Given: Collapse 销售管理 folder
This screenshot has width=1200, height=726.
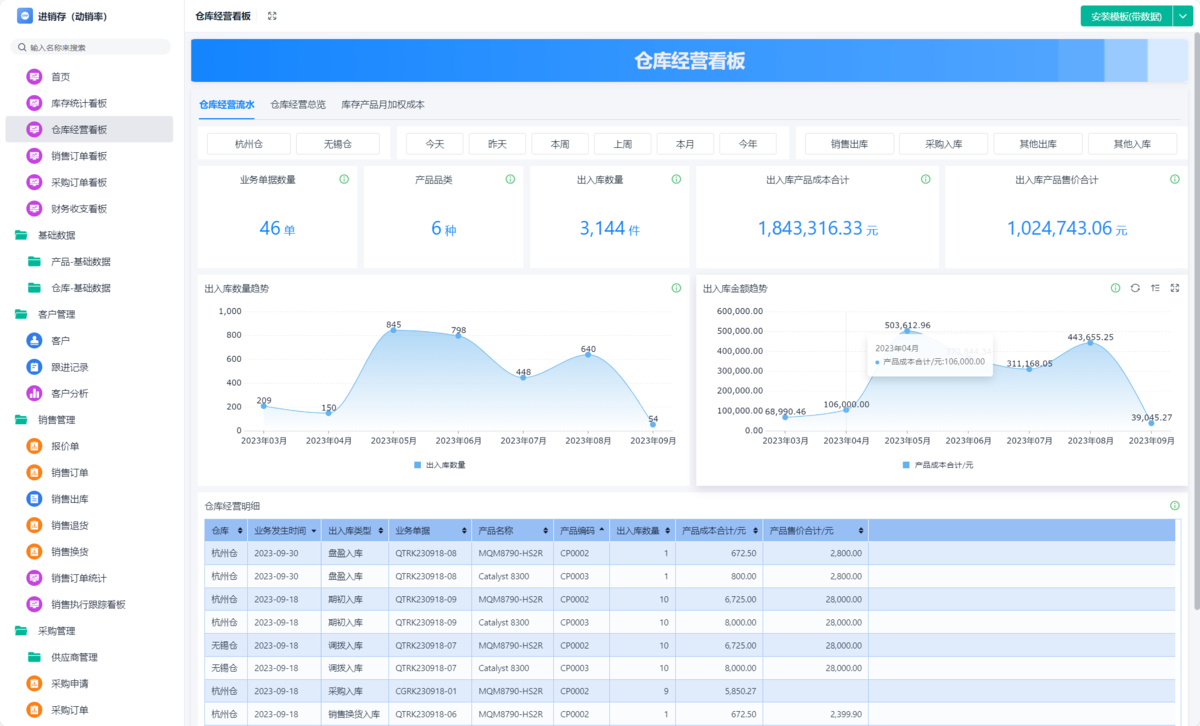Looking at the screenshot, I should pos(21,420).
